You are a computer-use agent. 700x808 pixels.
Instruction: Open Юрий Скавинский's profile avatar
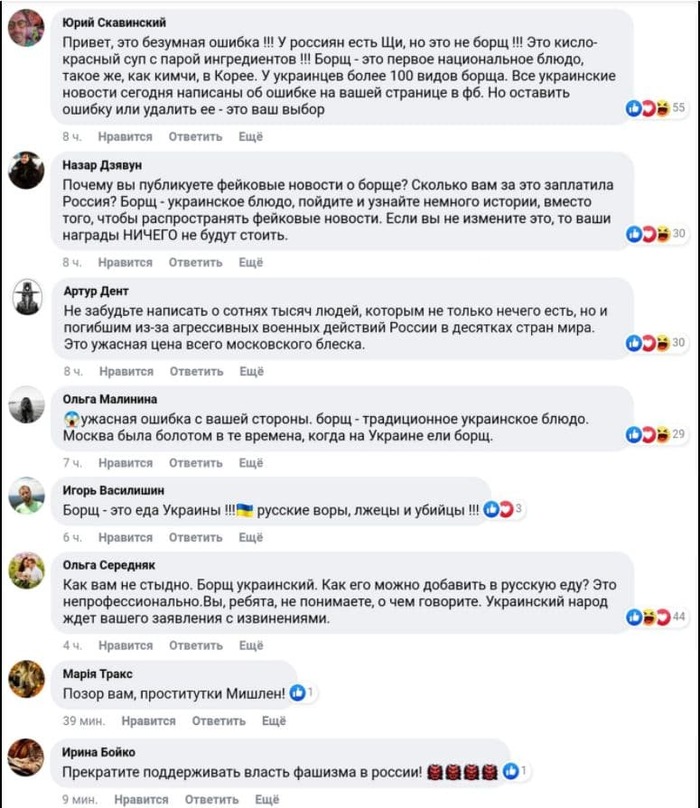pyautogui.click(x=26, y=31)
